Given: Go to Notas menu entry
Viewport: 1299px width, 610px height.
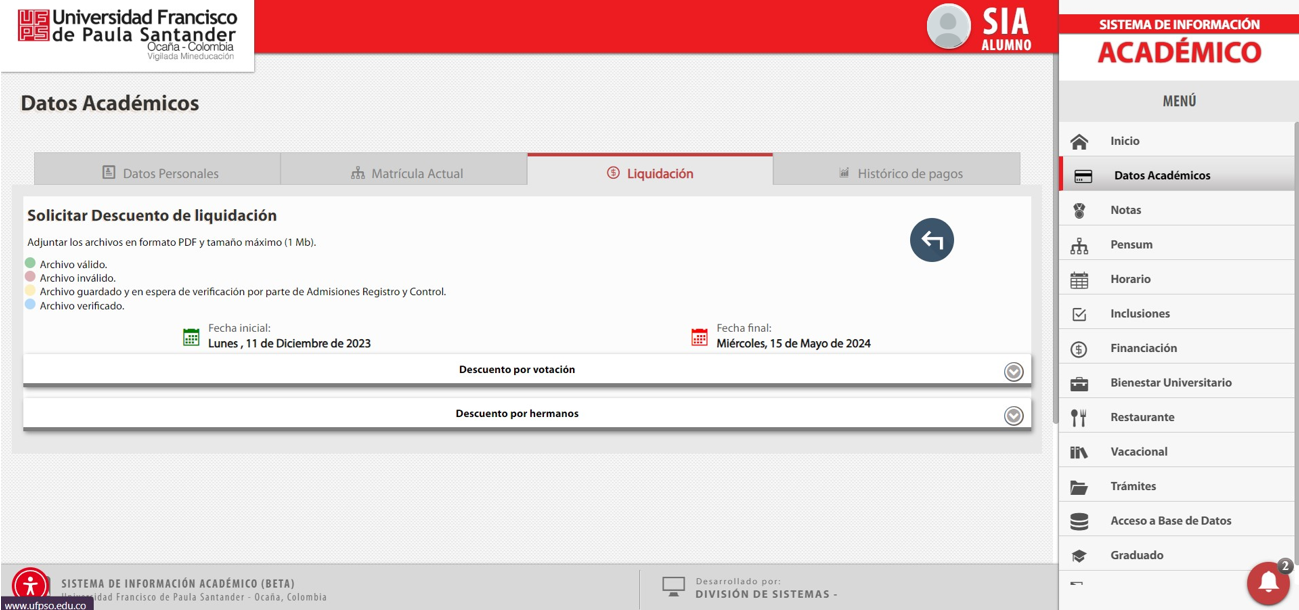Looking at the screenshot, I should pyautogui.click(x=1176, y=210).
